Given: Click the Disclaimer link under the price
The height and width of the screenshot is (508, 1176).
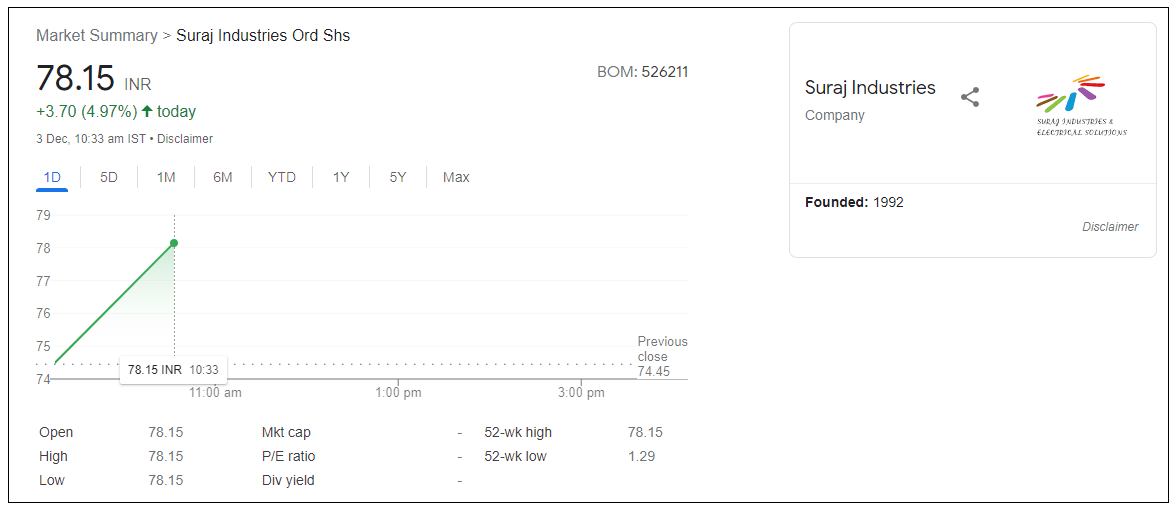Looking at the screenshot, I should pos(185,139).
